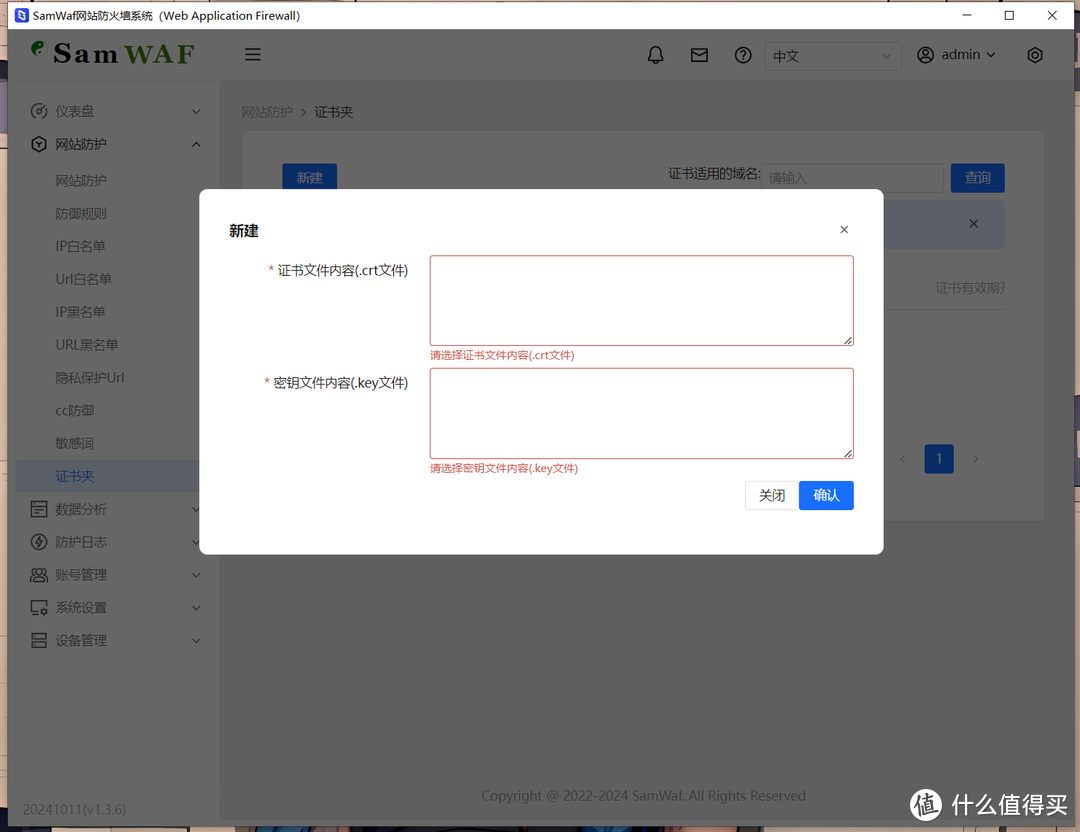The image size is (1080, 832).
Task: Click the 确认 confirm button
Action: point(826,495)
